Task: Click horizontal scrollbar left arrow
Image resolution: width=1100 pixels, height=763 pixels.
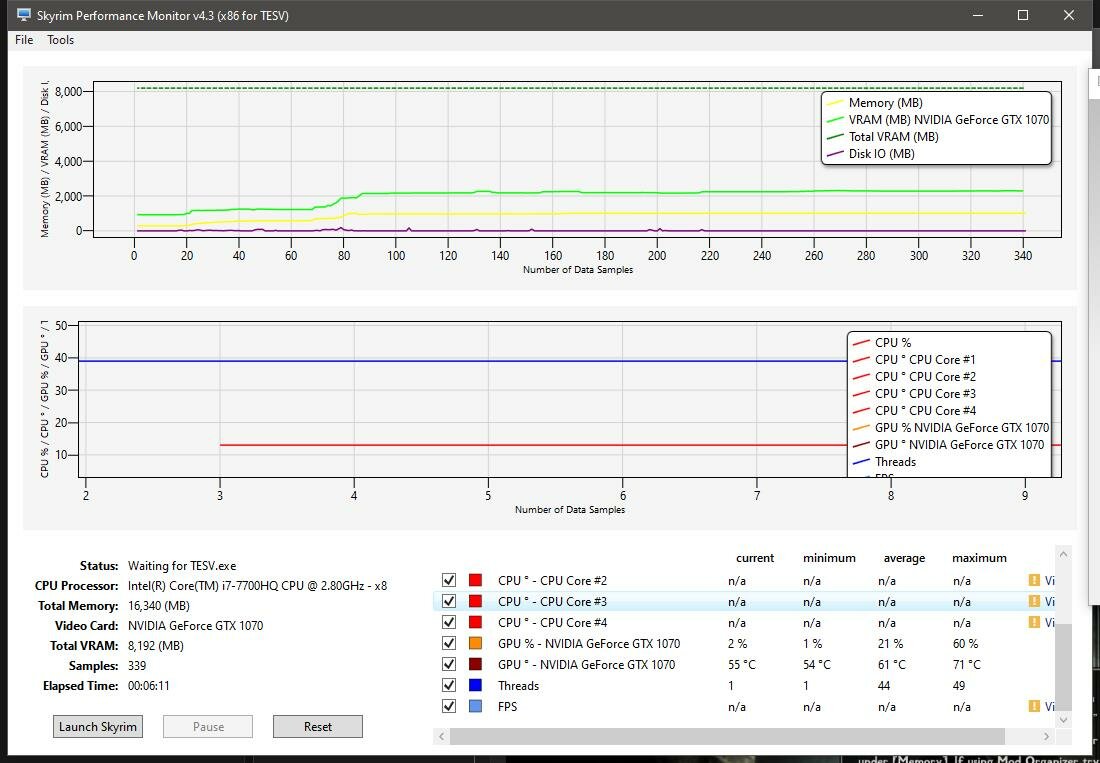Action: [442, 736]
